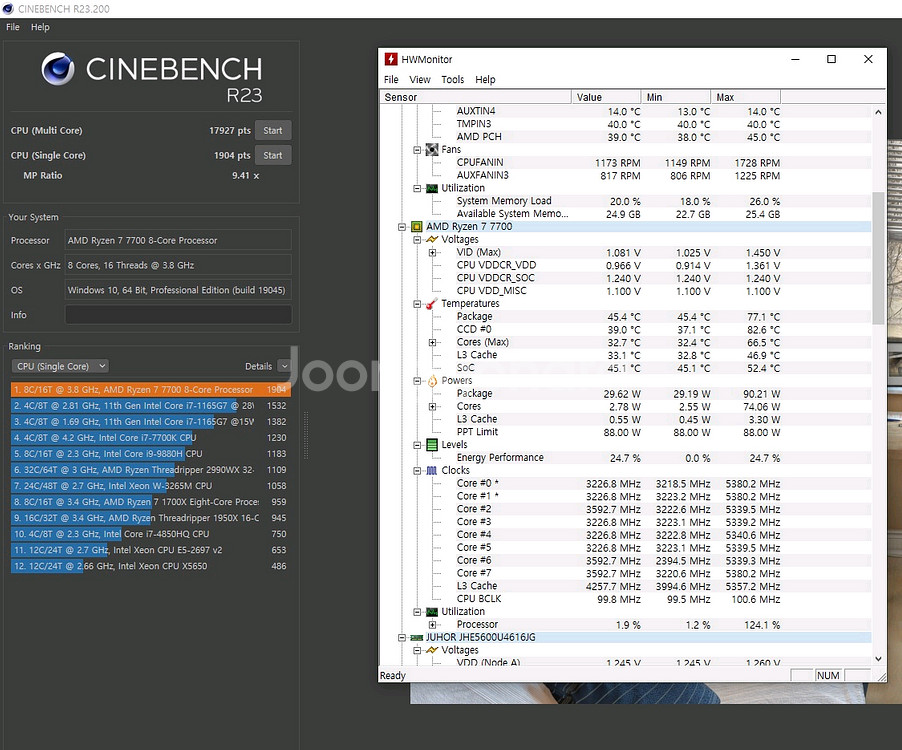Start the CPU (Single Core) test

coord(273,155)
